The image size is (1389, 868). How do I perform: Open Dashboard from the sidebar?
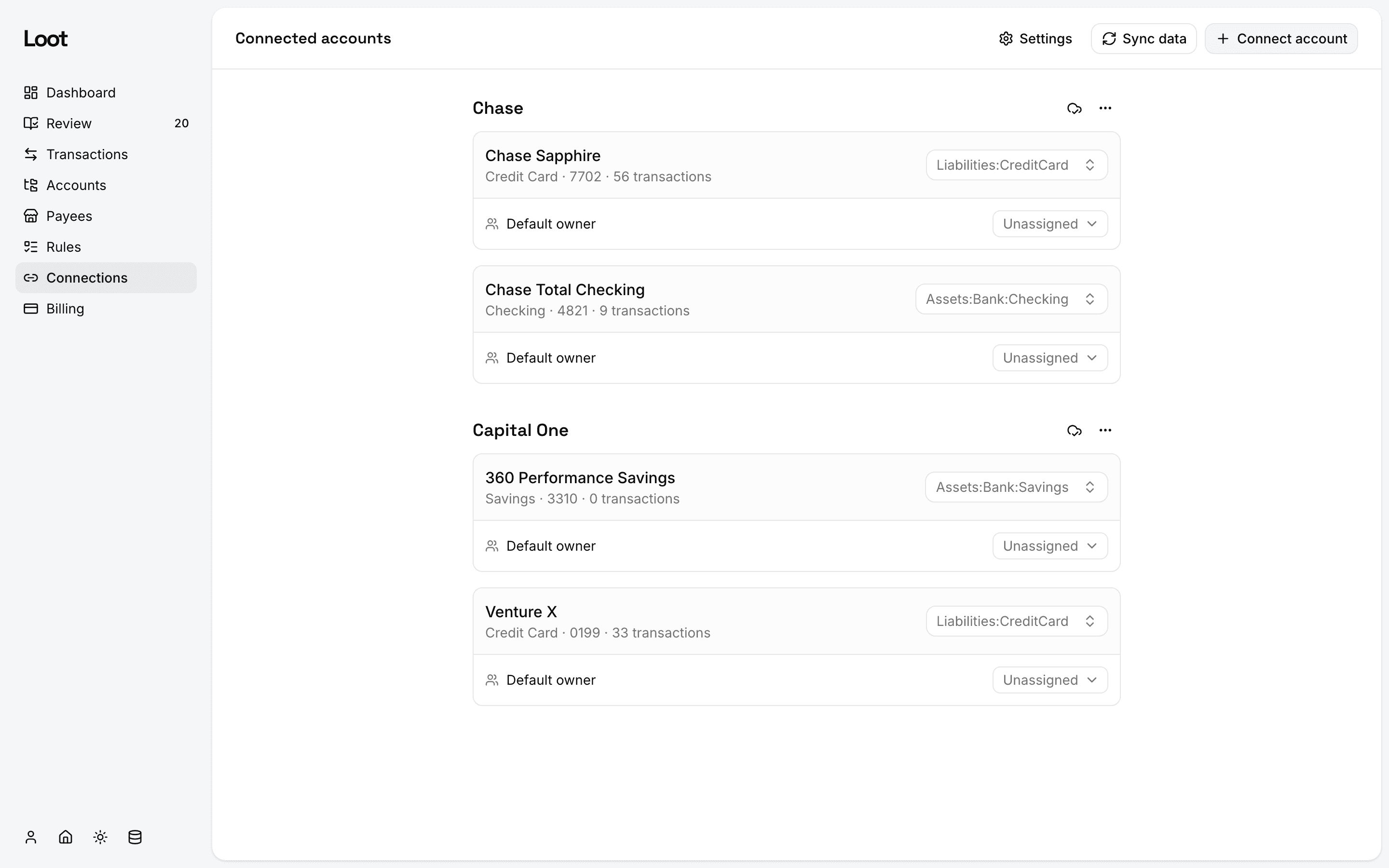106,93
